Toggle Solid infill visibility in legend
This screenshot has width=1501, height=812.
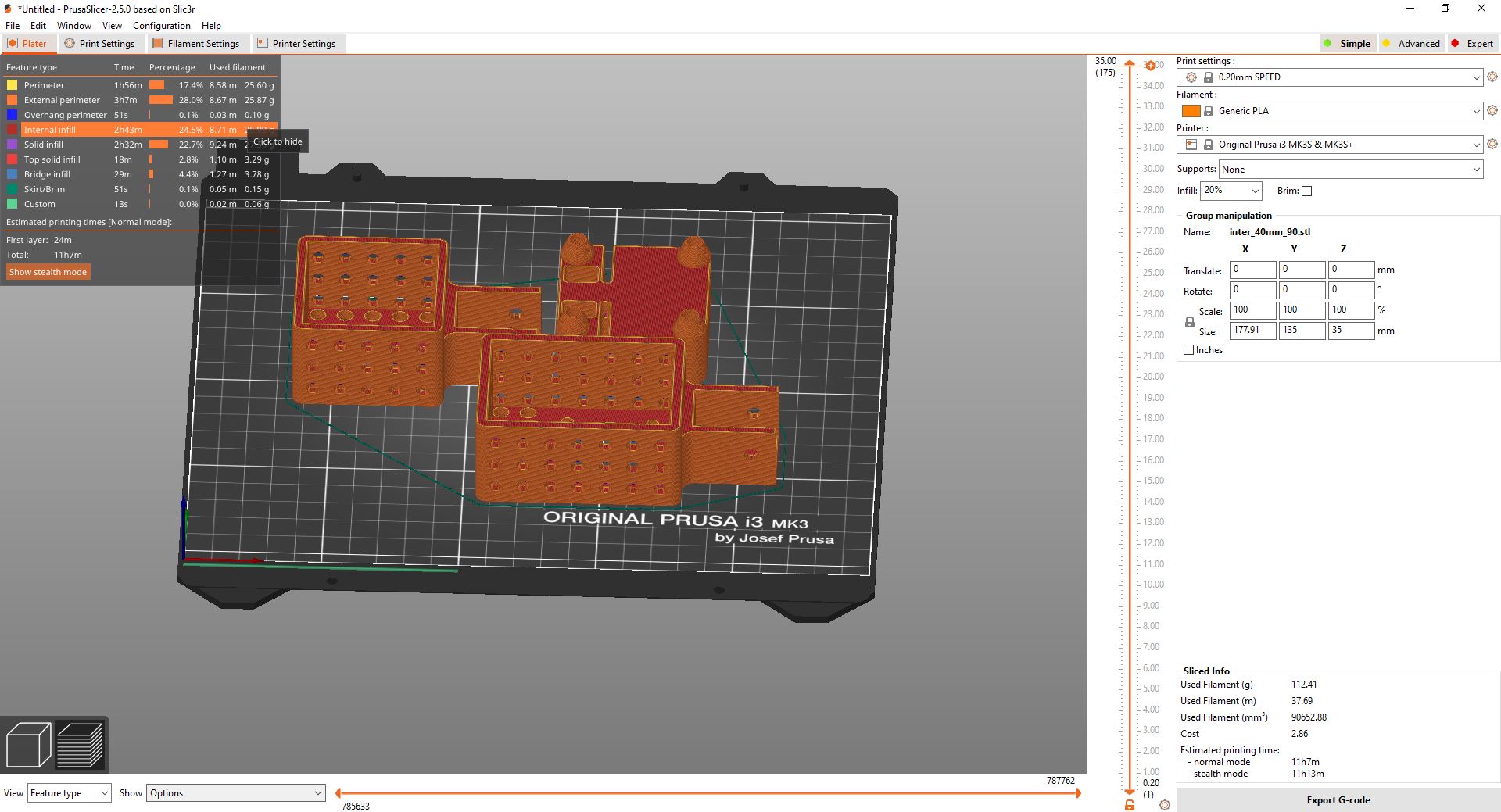[x=141, y=145]
